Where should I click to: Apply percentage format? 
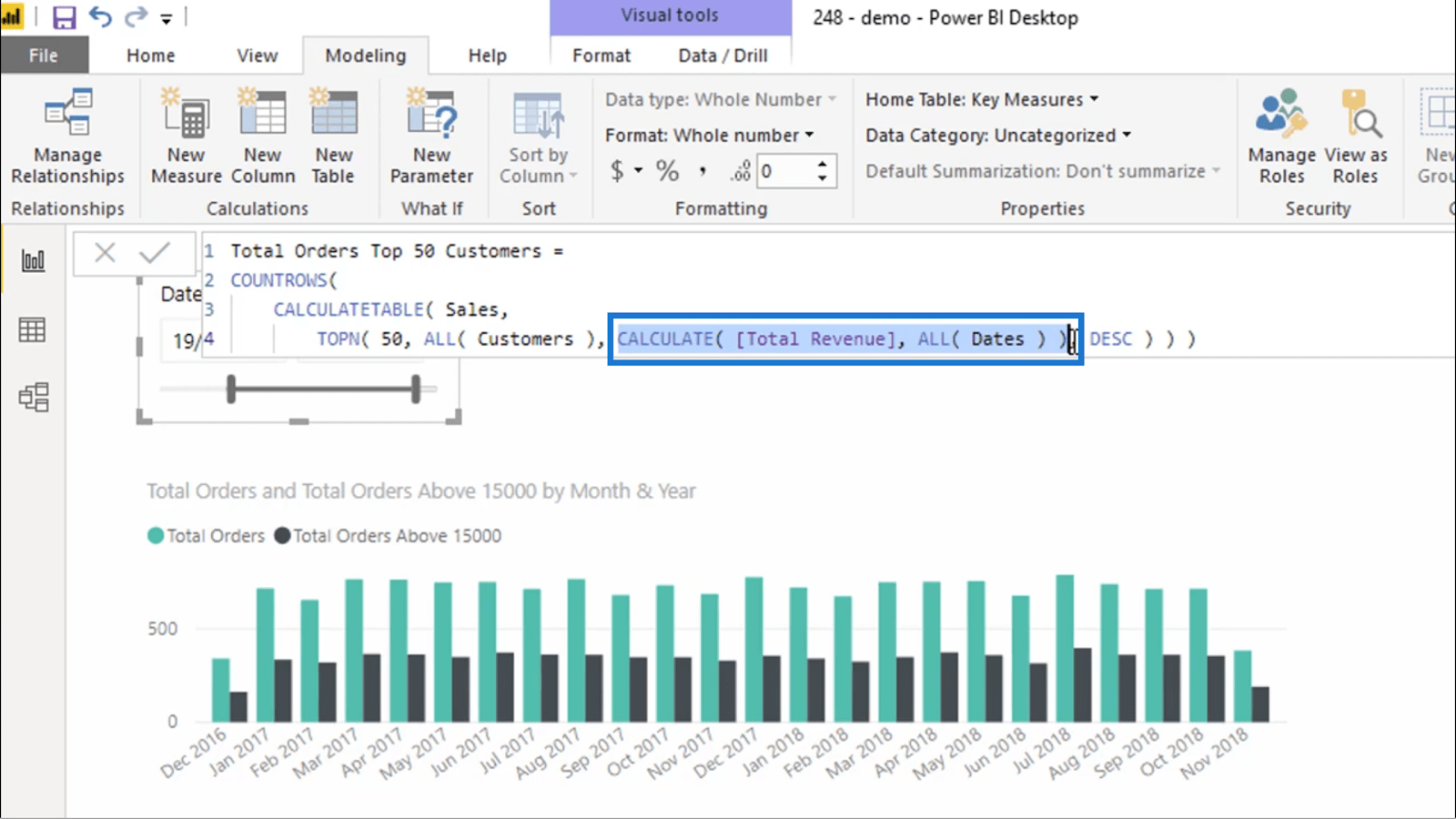(668, 171)
